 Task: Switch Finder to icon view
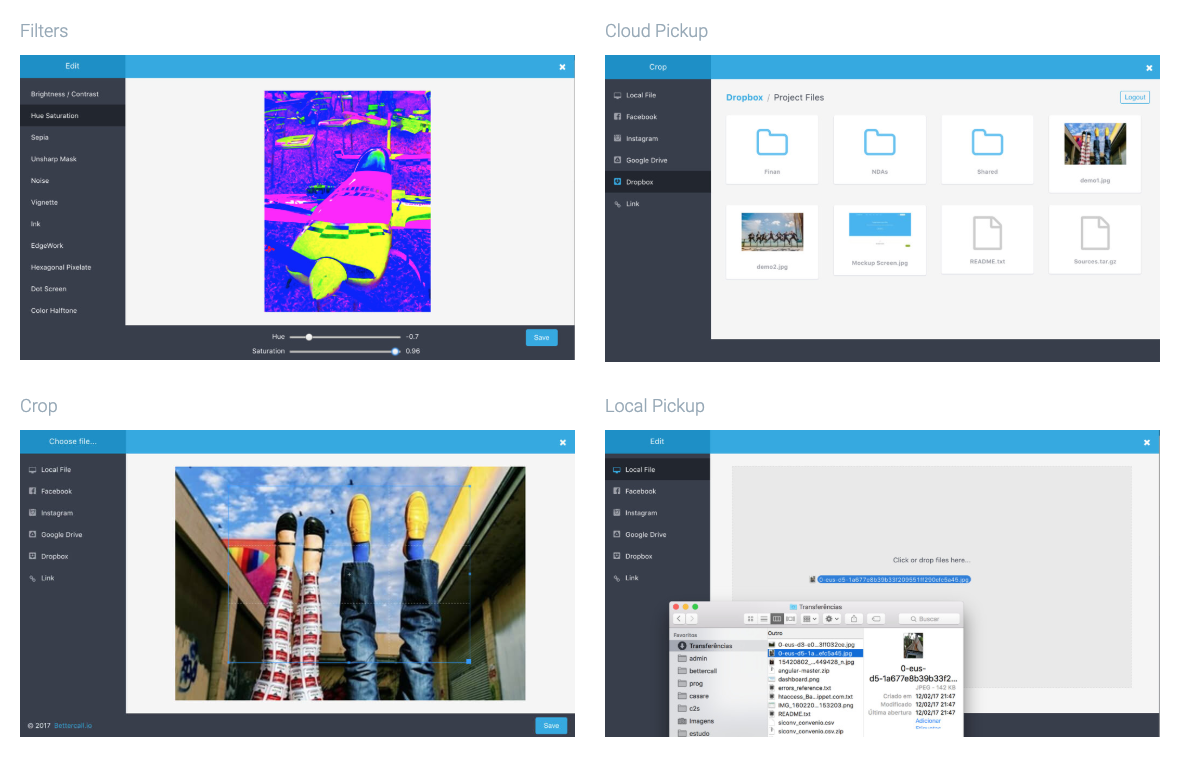(x=750, y=619)
